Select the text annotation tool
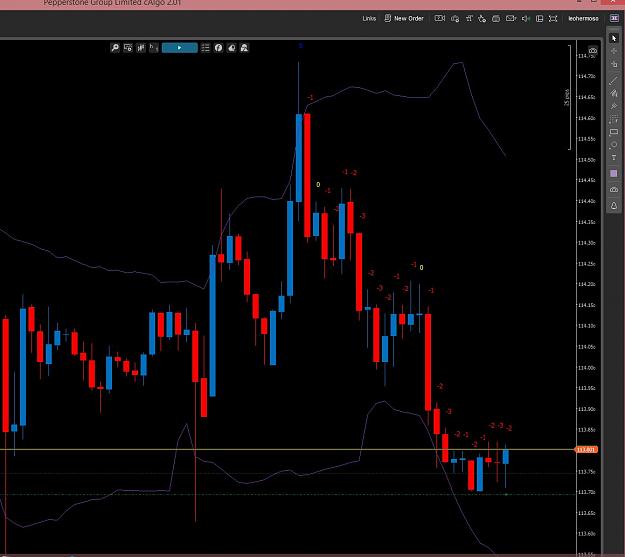Screen dimensions: 625x557 pyautogui.click(x=614, y=158)
